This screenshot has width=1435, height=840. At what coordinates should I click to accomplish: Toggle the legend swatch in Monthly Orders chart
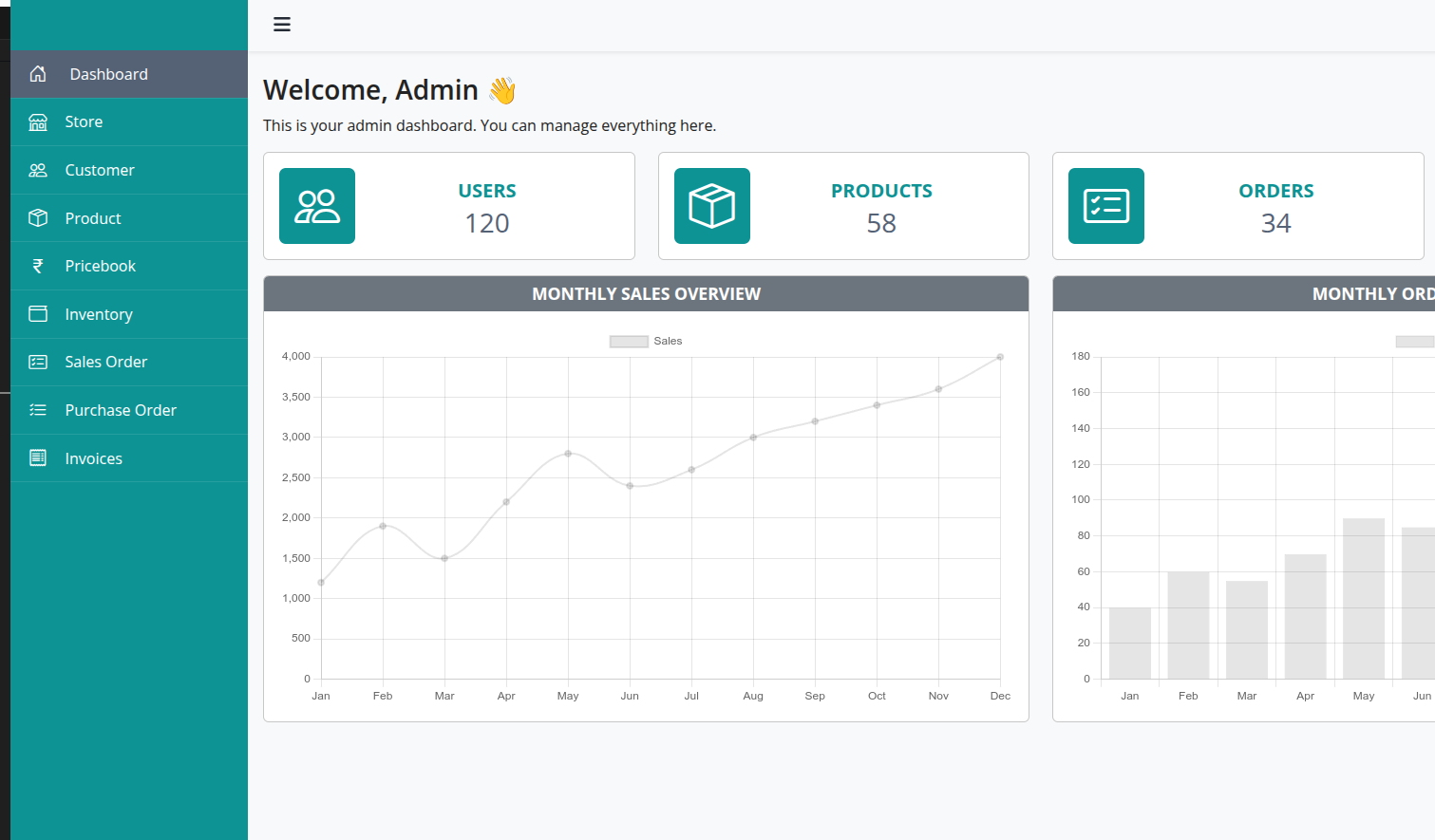click(1415, 342)
